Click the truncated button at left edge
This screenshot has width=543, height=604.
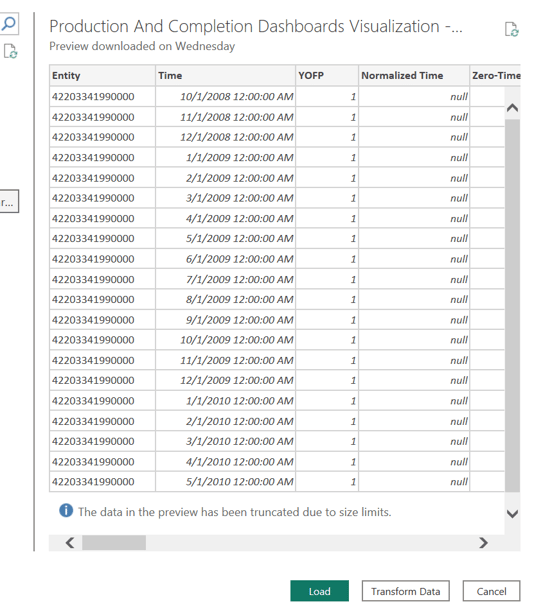(x=8, y=201)
